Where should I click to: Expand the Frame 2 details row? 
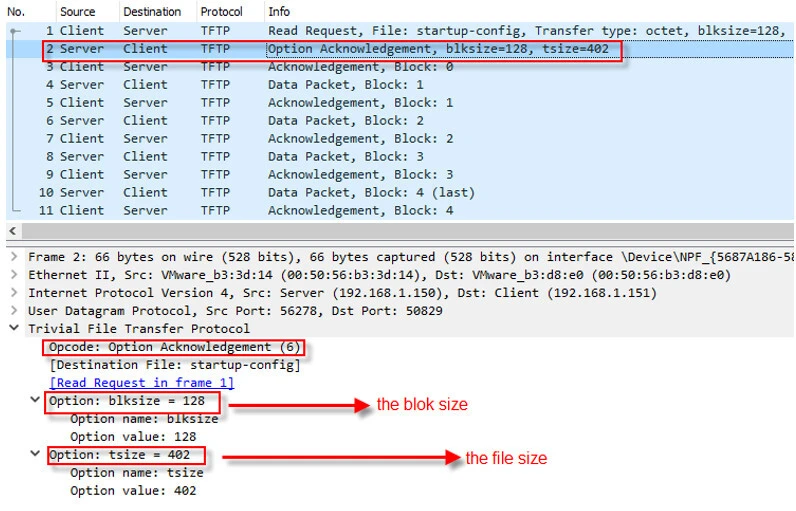[x=12, y=257]
